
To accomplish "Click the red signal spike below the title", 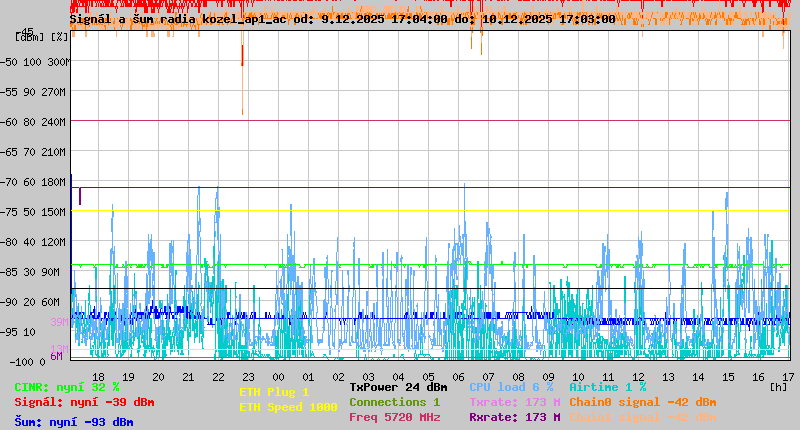I will pyautogui.click(x=242, y=55).
